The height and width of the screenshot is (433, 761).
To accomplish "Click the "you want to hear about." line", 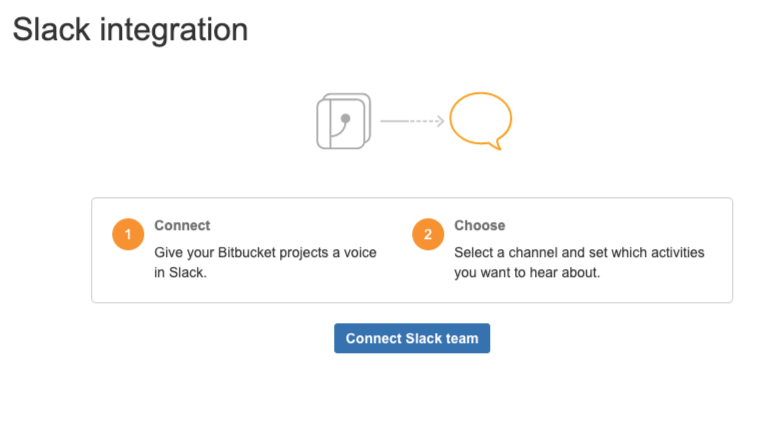I will click(527, 273).
